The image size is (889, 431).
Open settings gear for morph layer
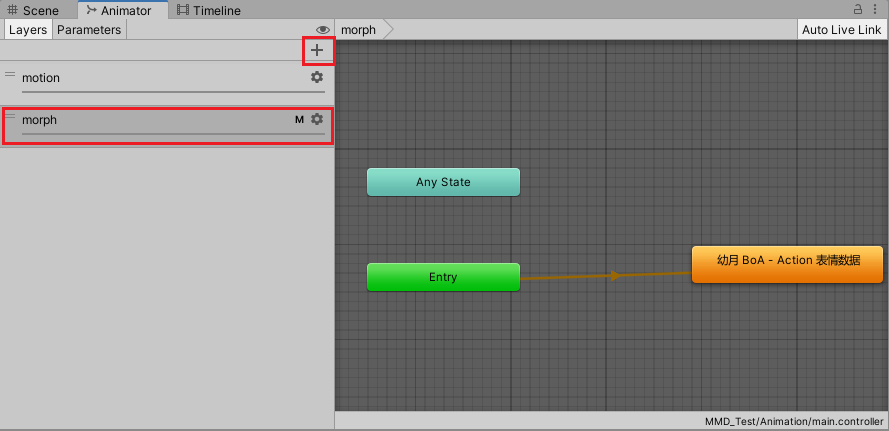pos(317,119)
